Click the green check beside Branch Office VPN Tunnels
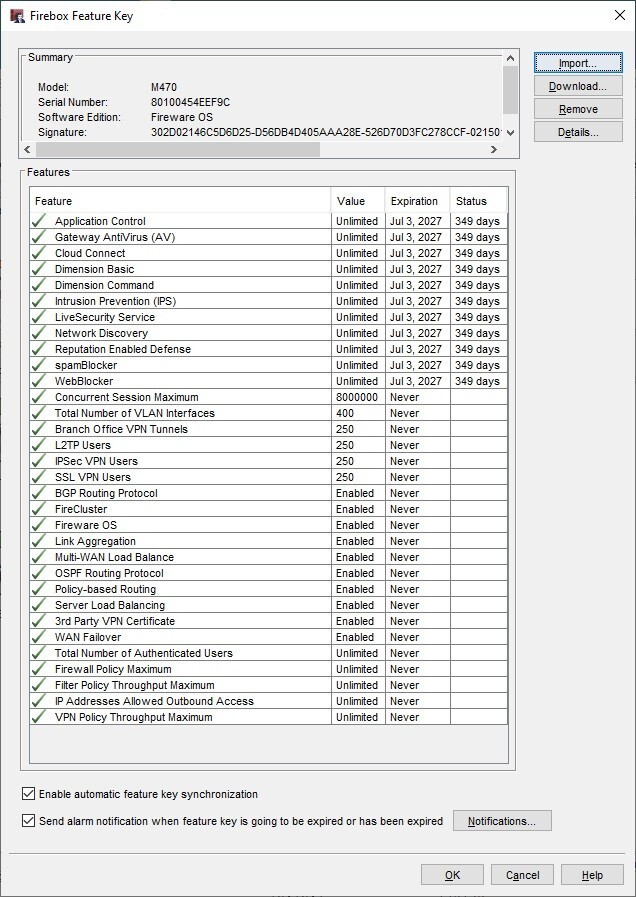Image resolution: width=636 pixels, height=897 pixels. (x=39, y=429)
